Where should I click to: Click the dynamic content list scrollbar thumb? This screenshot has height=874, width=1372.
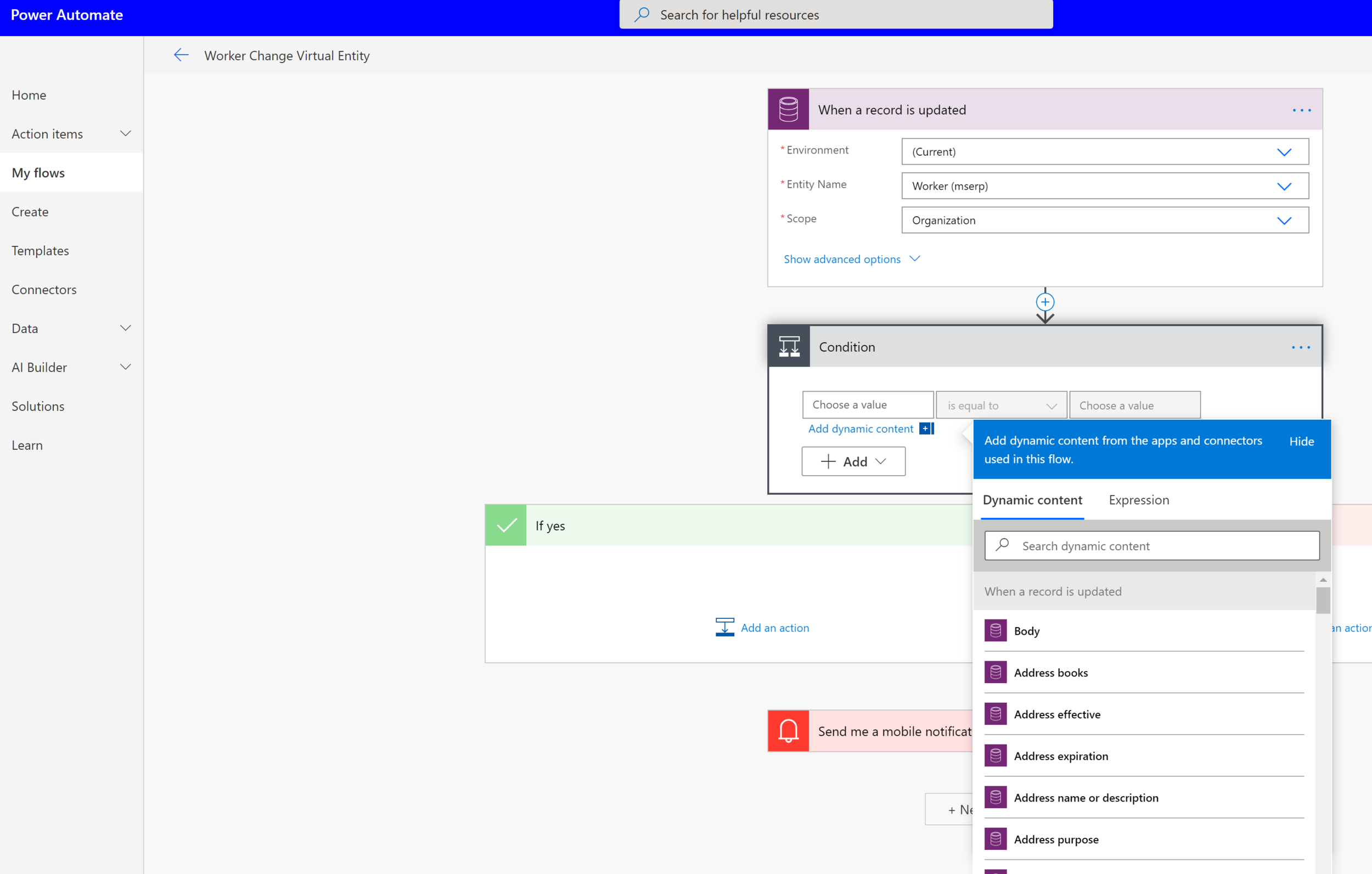pyautogui.click(x=1323, y=600)
